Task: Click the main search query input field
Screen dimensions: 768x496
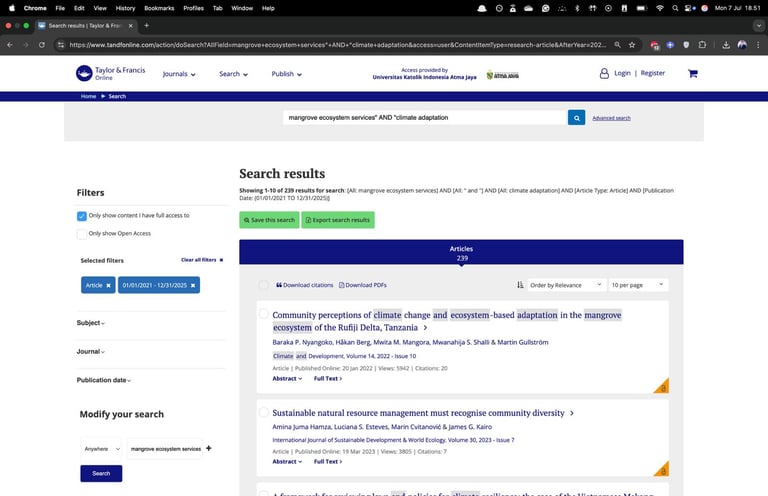Action: 425,118
